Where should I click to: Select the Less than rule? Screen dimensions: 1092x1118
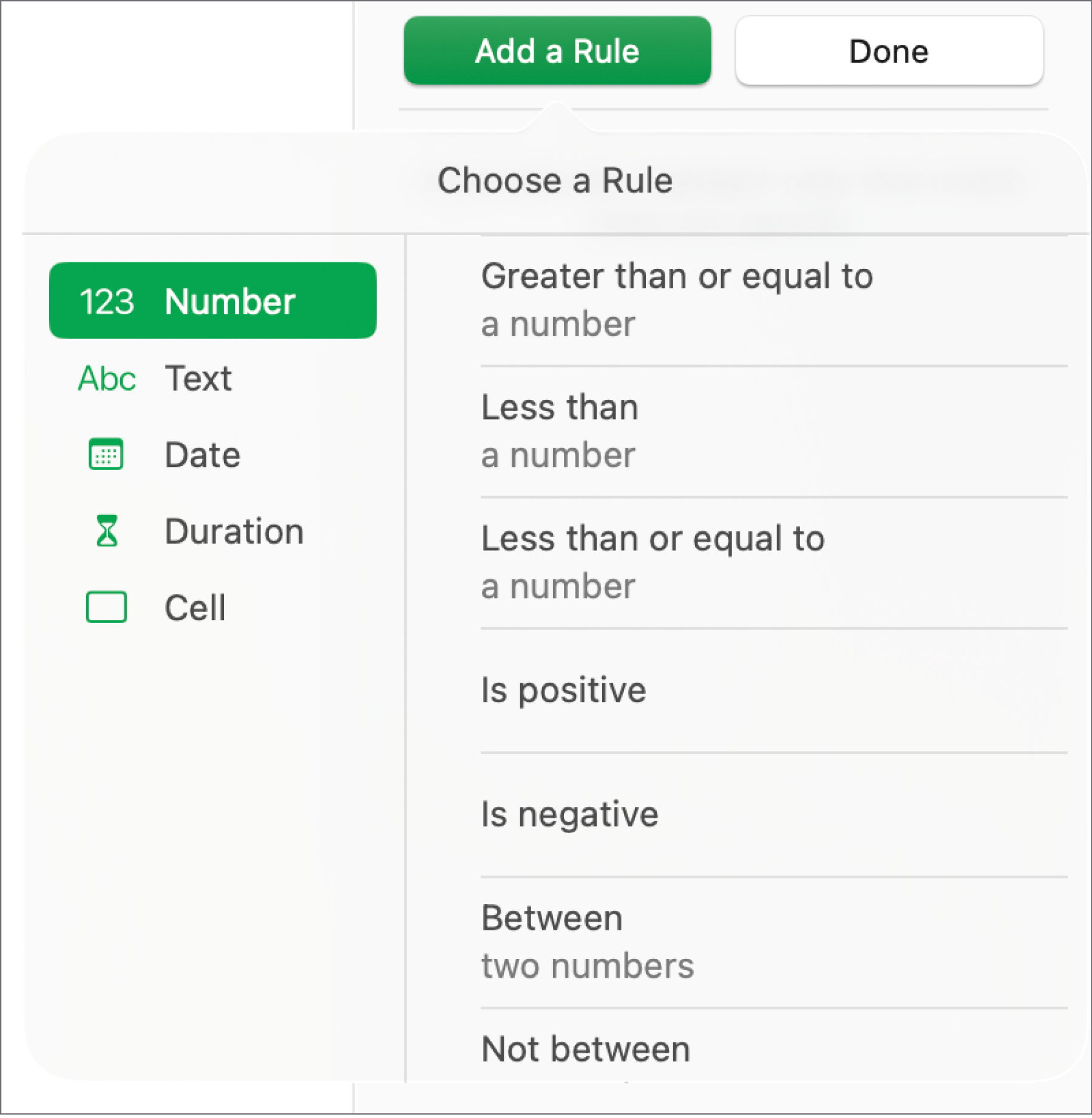[x=560, y=431]
